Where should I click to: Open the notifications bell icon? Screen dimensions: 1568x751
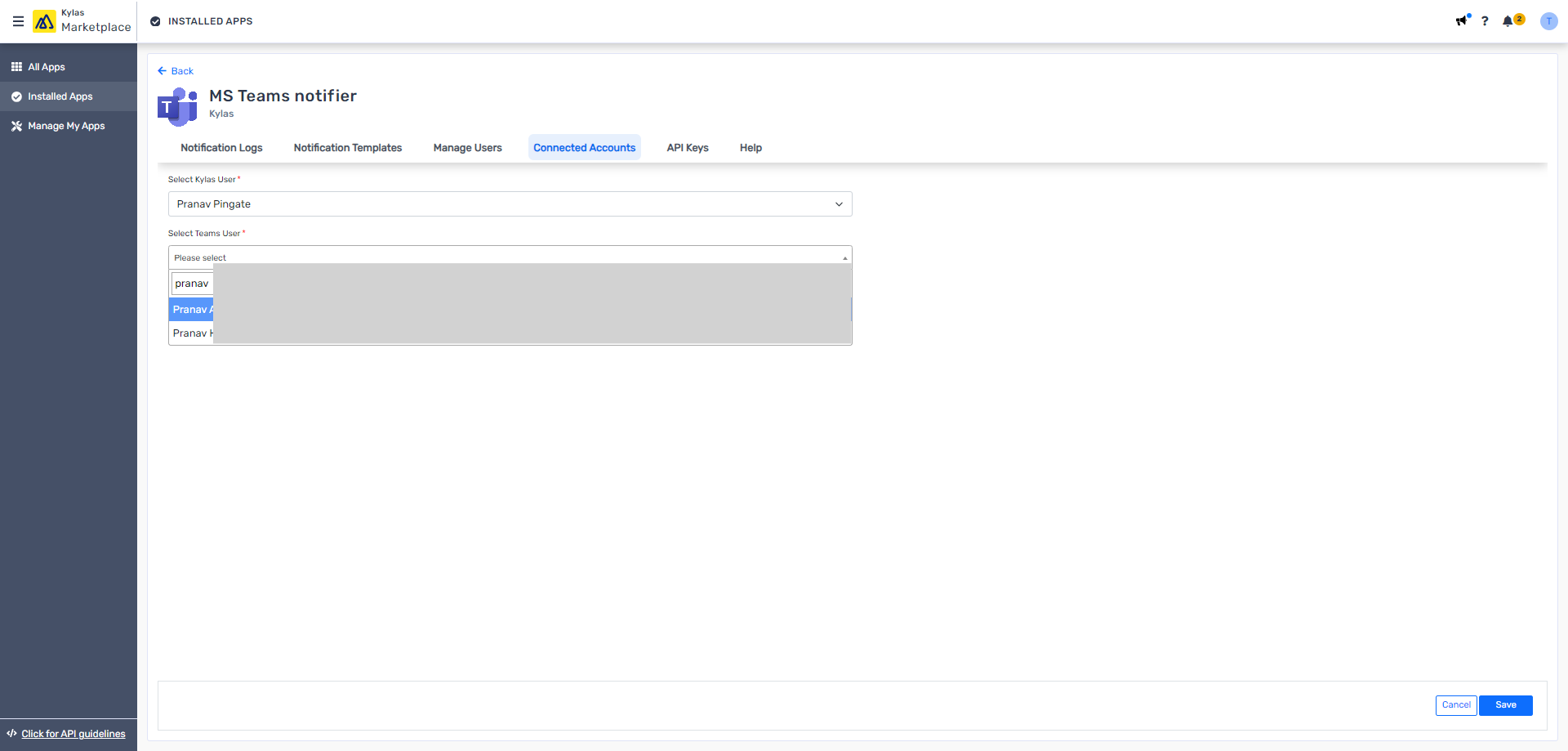click(1508, 21)
